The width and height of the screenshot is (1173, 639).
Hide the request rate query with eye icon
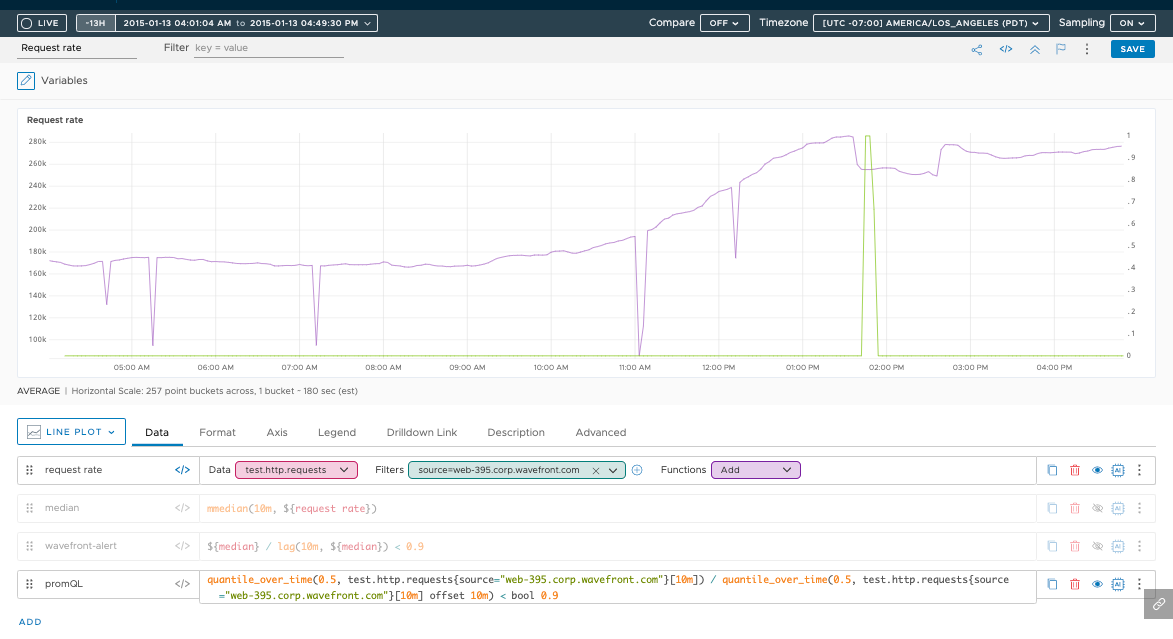tap(1097, 470)
